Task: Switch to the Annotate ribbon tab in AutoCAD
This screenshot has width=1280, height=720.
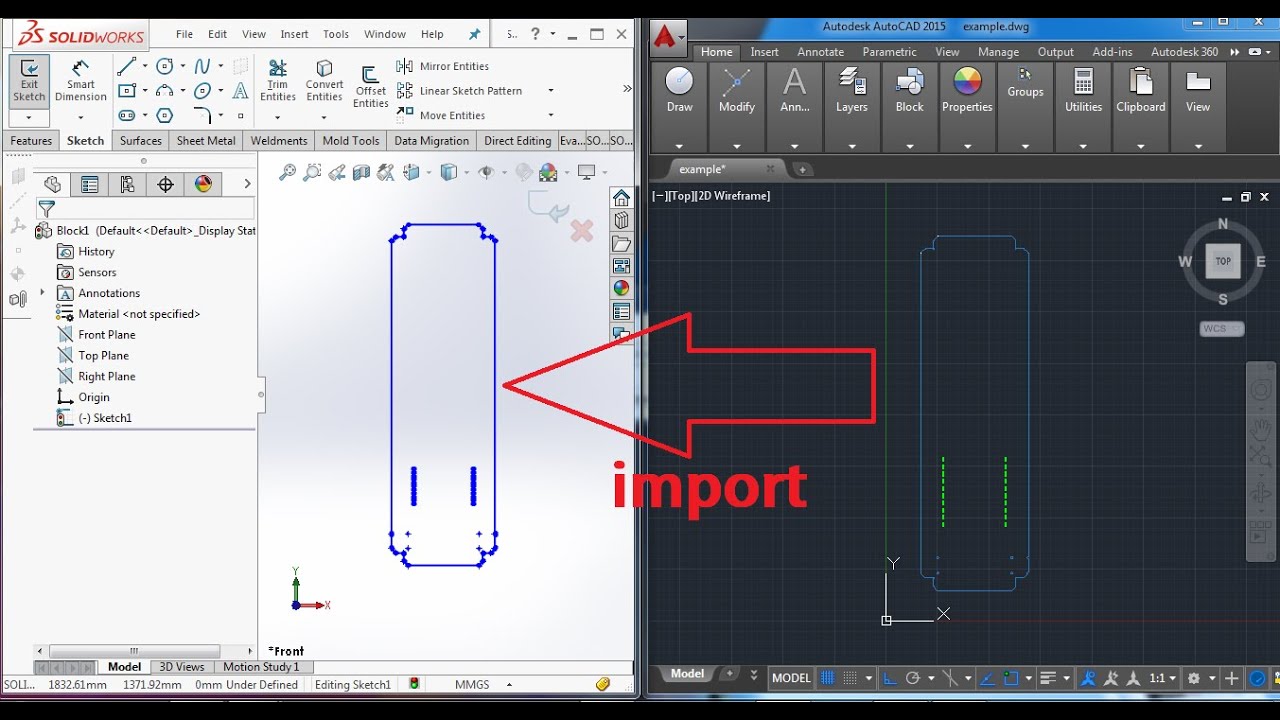Action: pos(820,52)
